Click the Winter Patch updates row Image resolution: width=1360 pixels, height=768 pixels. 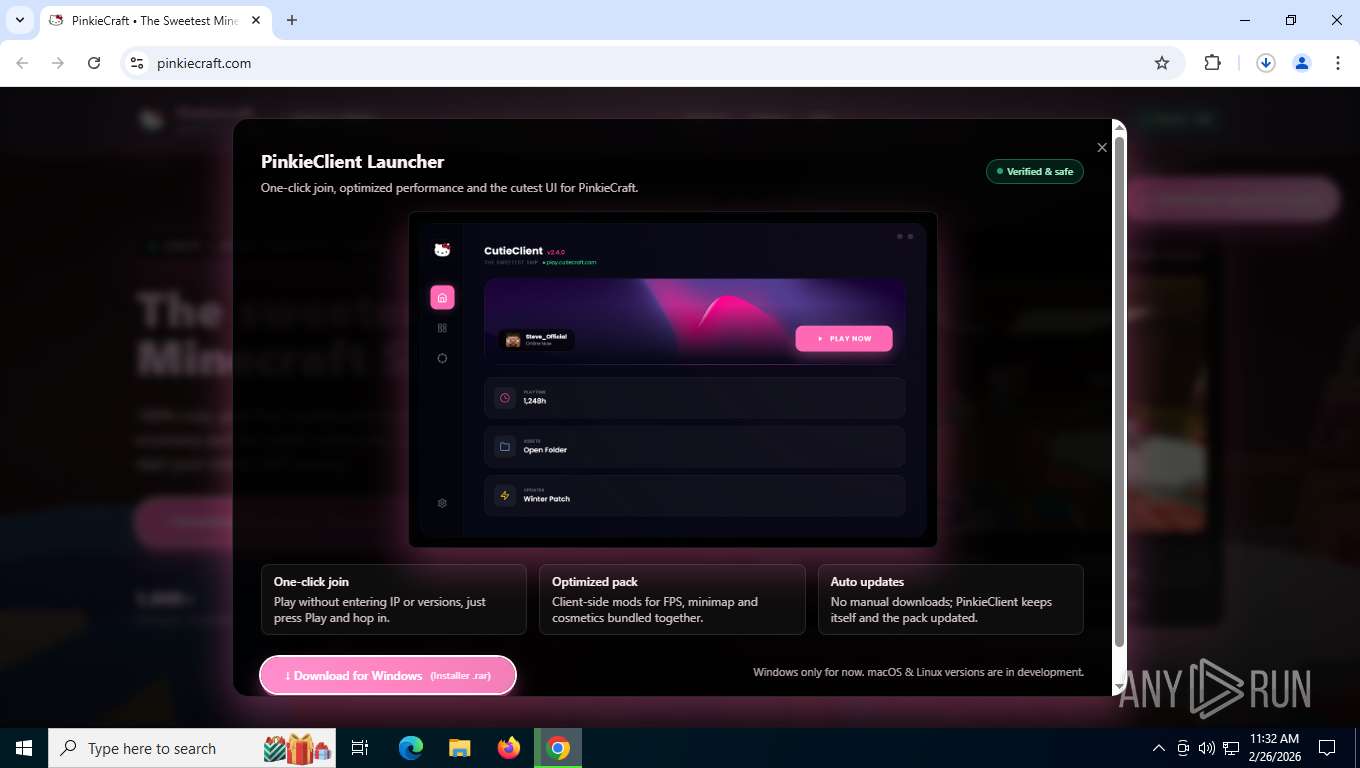[x=695, y=496]
